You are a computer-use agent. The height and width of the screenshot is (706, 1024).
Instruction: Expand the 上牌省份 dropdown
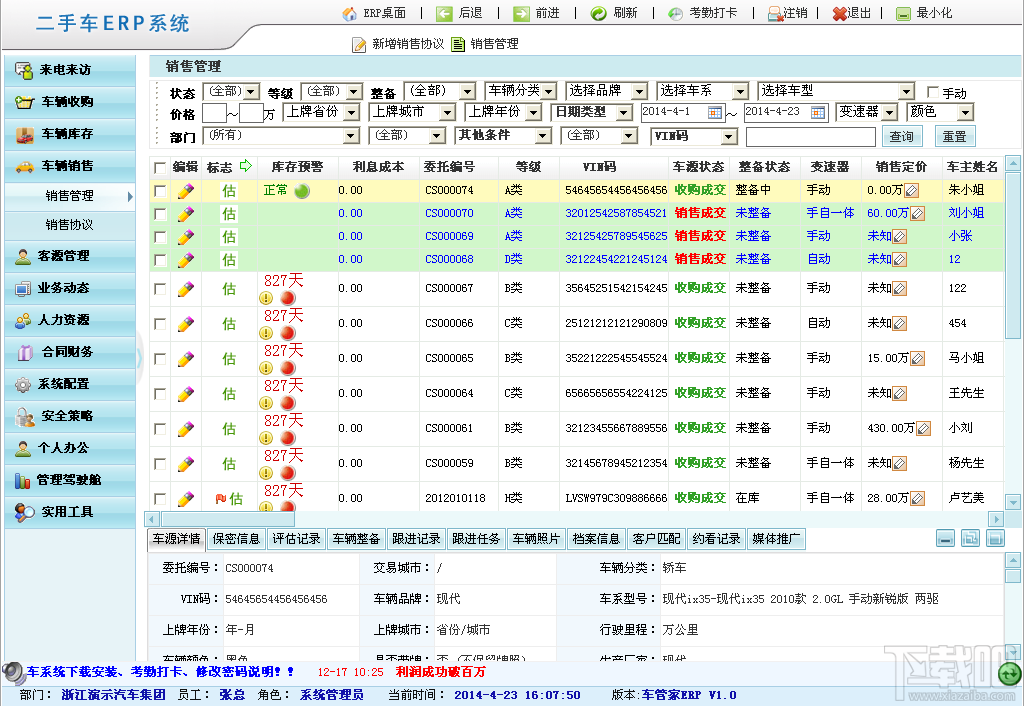tap(321, 112)
